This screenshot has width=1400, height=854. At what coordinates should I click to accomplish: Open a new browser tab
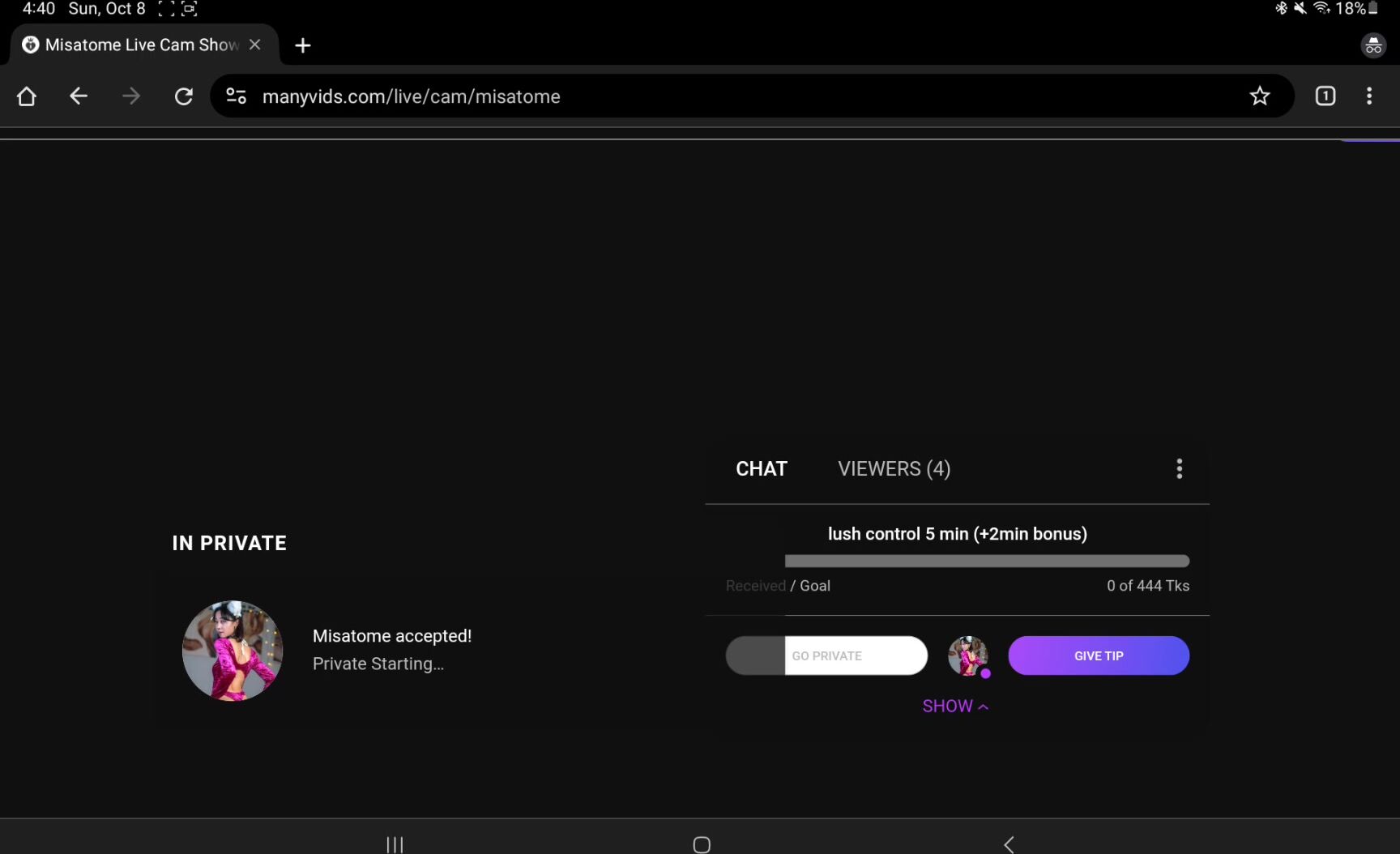(303, 45)
